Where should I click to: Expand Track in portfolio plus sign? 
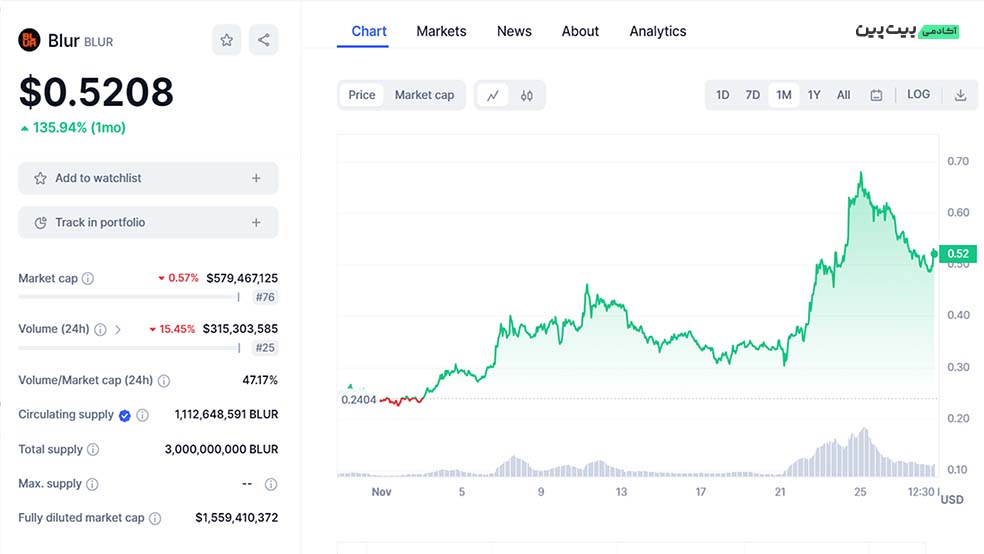(x=256, y=223)
